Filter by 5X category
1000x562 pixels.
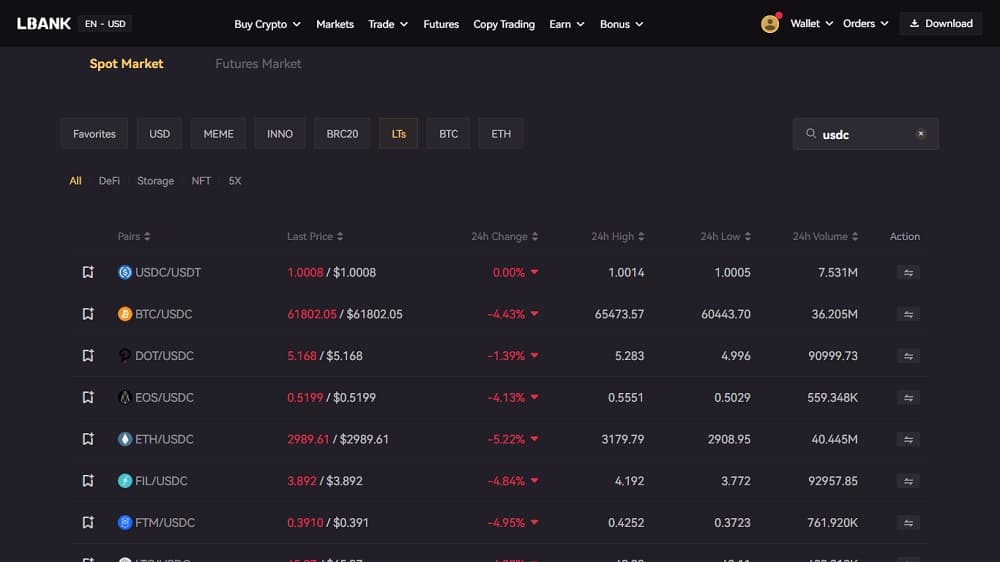(235, 181)
